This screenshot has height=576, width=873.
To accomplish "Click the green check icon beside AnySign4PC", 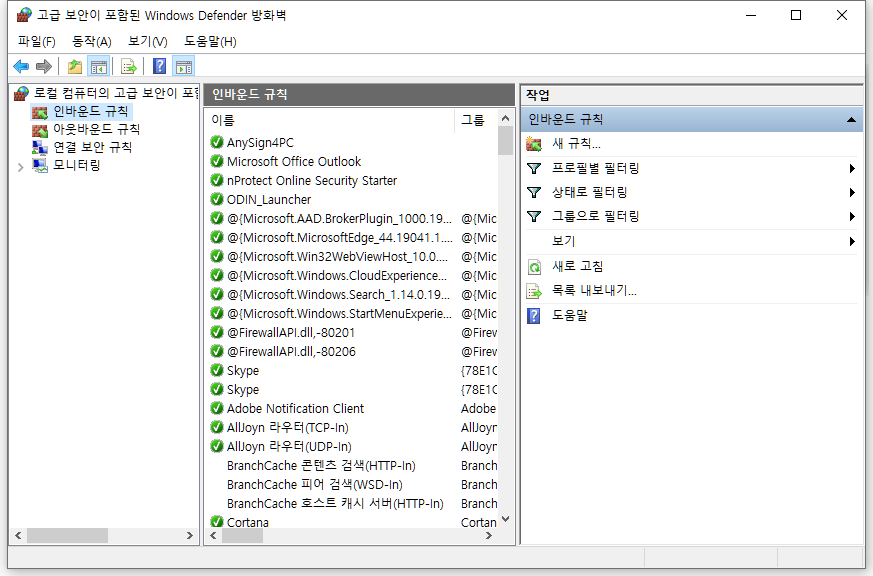I will pos(217,142).
